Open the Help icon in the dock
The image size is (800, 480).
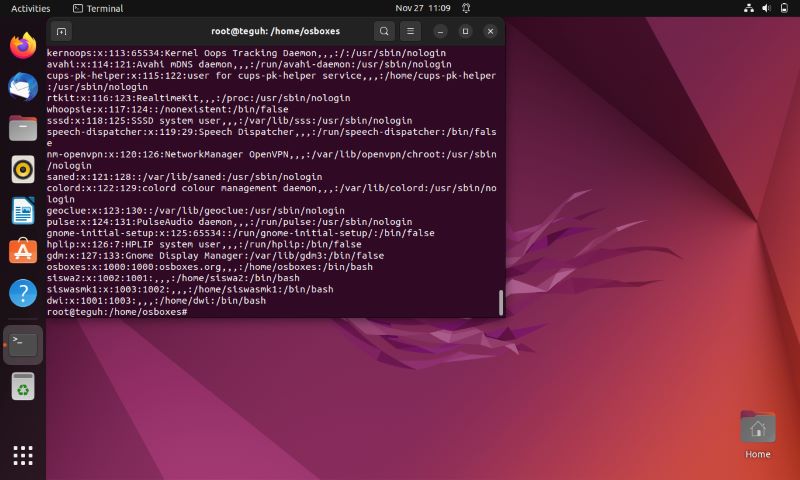[23, 293]
